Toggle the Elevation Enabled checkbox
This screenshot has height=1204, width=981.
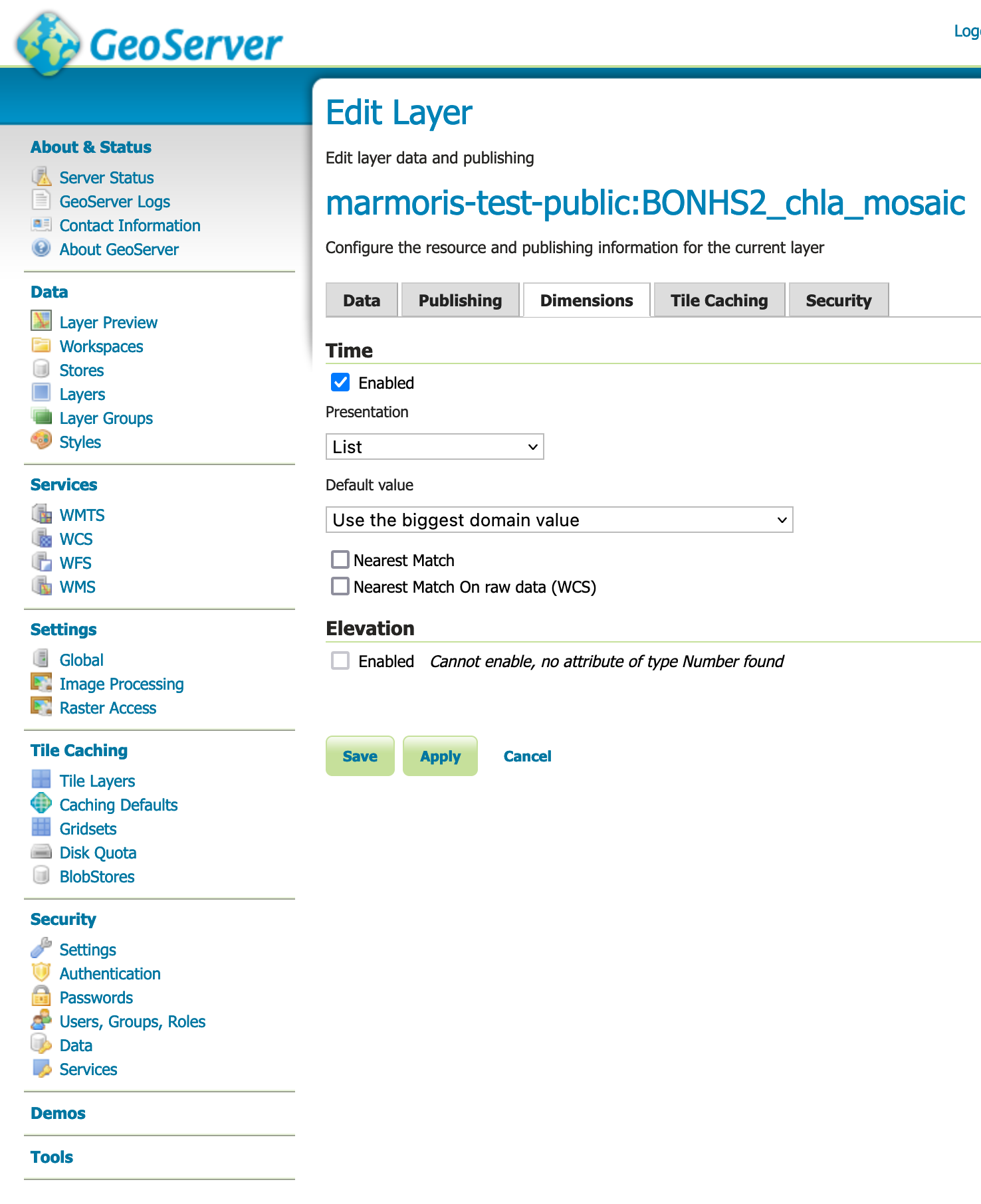click(x=340, y=661)
